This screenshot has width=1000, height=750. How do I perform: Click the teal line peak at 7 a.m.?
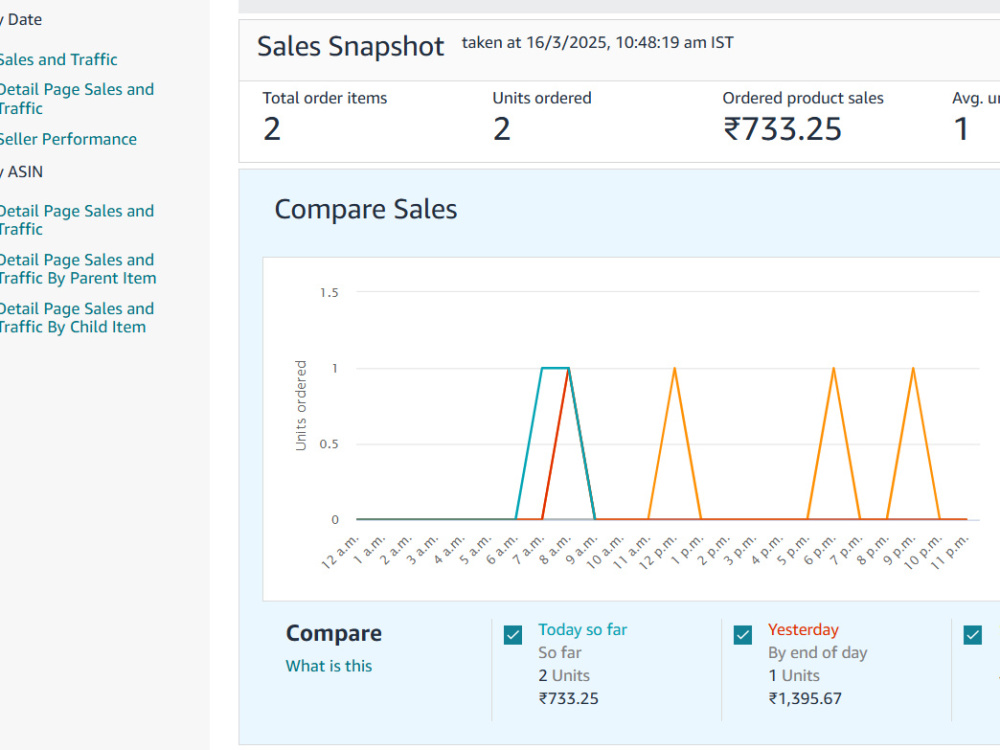543,369
